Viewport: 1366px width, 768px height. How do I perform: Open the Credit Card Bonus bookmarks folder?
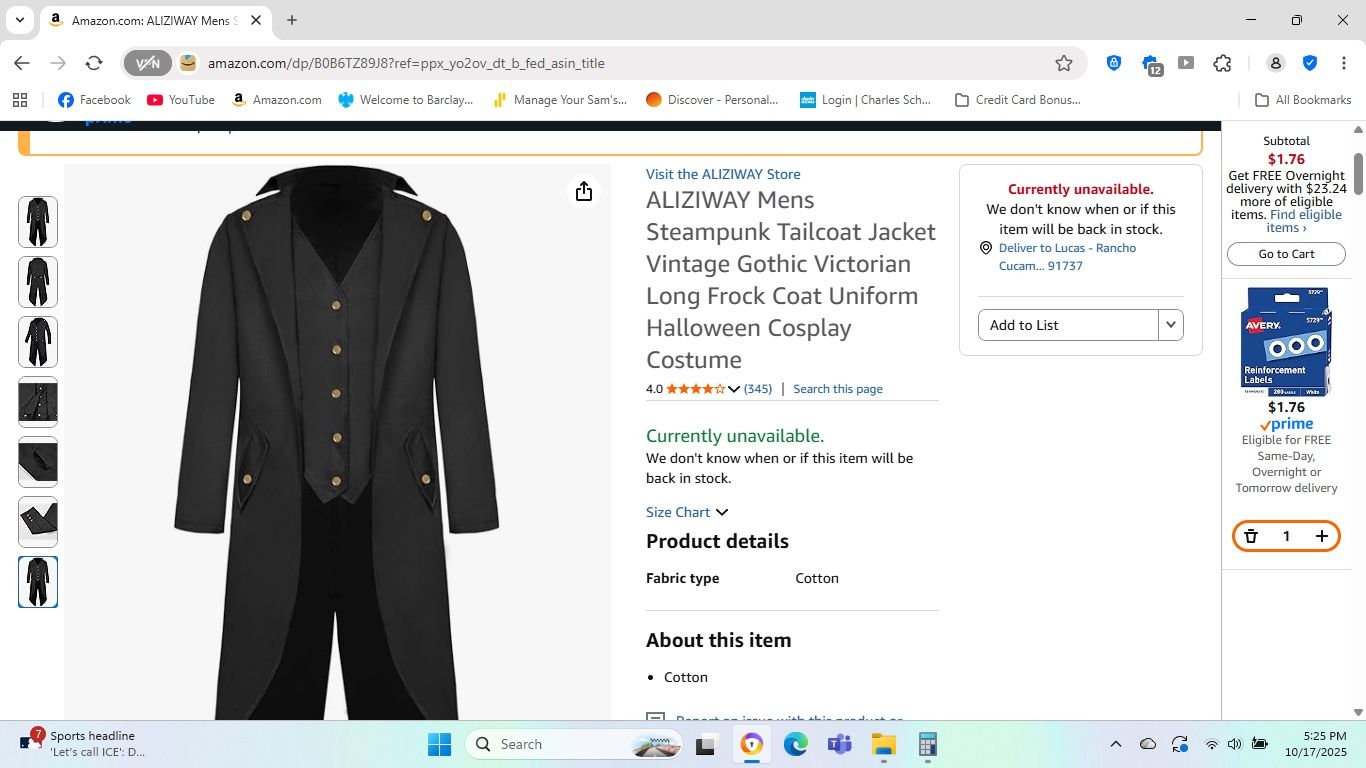click(1017, 100)
